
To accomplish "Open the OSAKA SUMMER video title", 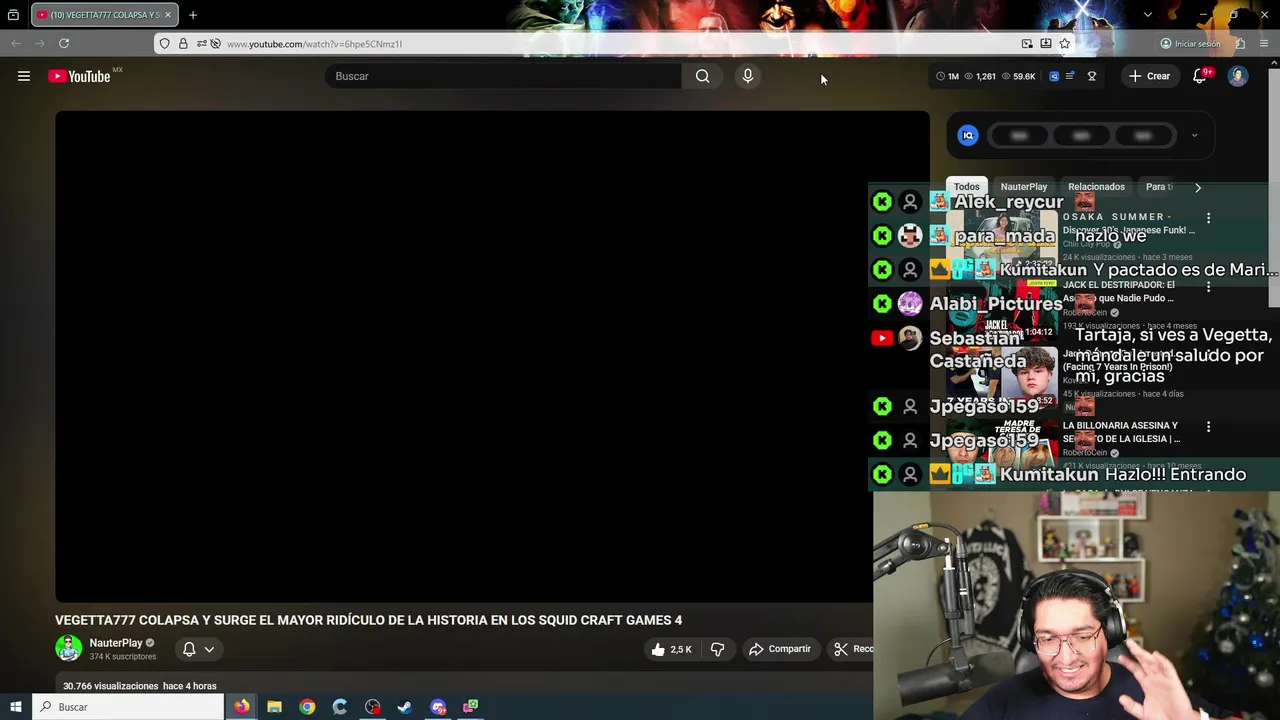I will (x=1128, y=223).
